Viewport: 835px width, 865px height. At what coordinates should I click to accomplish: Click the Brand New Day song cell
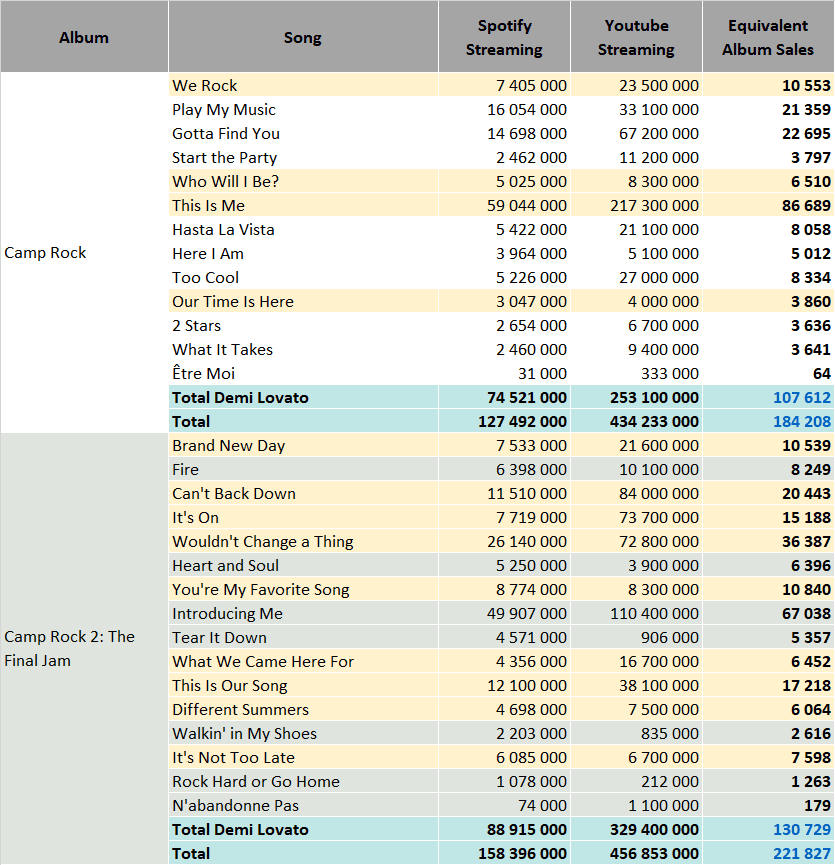click(x=303, y=445)
